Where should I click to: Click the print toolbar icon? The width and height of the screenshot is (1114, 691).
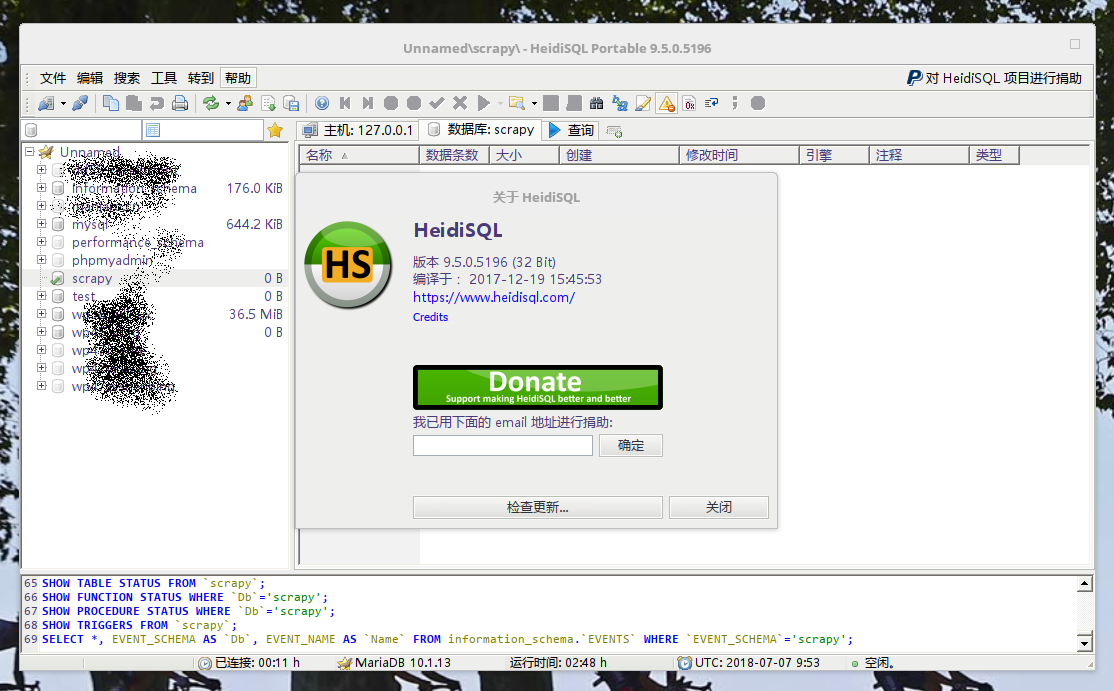(x=180, y=104)
